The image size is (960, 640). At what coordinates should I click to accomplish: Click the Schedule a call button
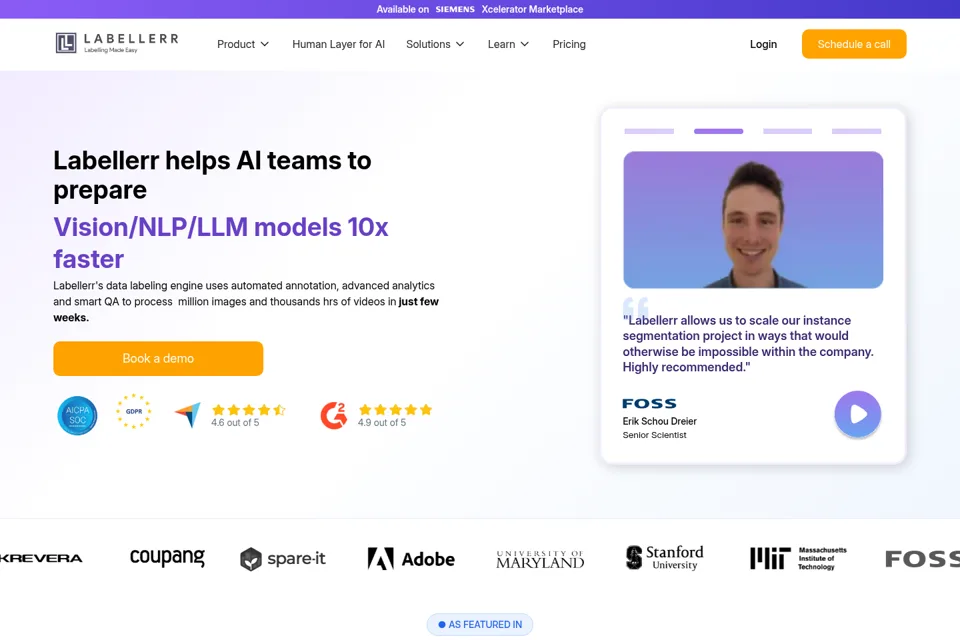click(854, 44)
